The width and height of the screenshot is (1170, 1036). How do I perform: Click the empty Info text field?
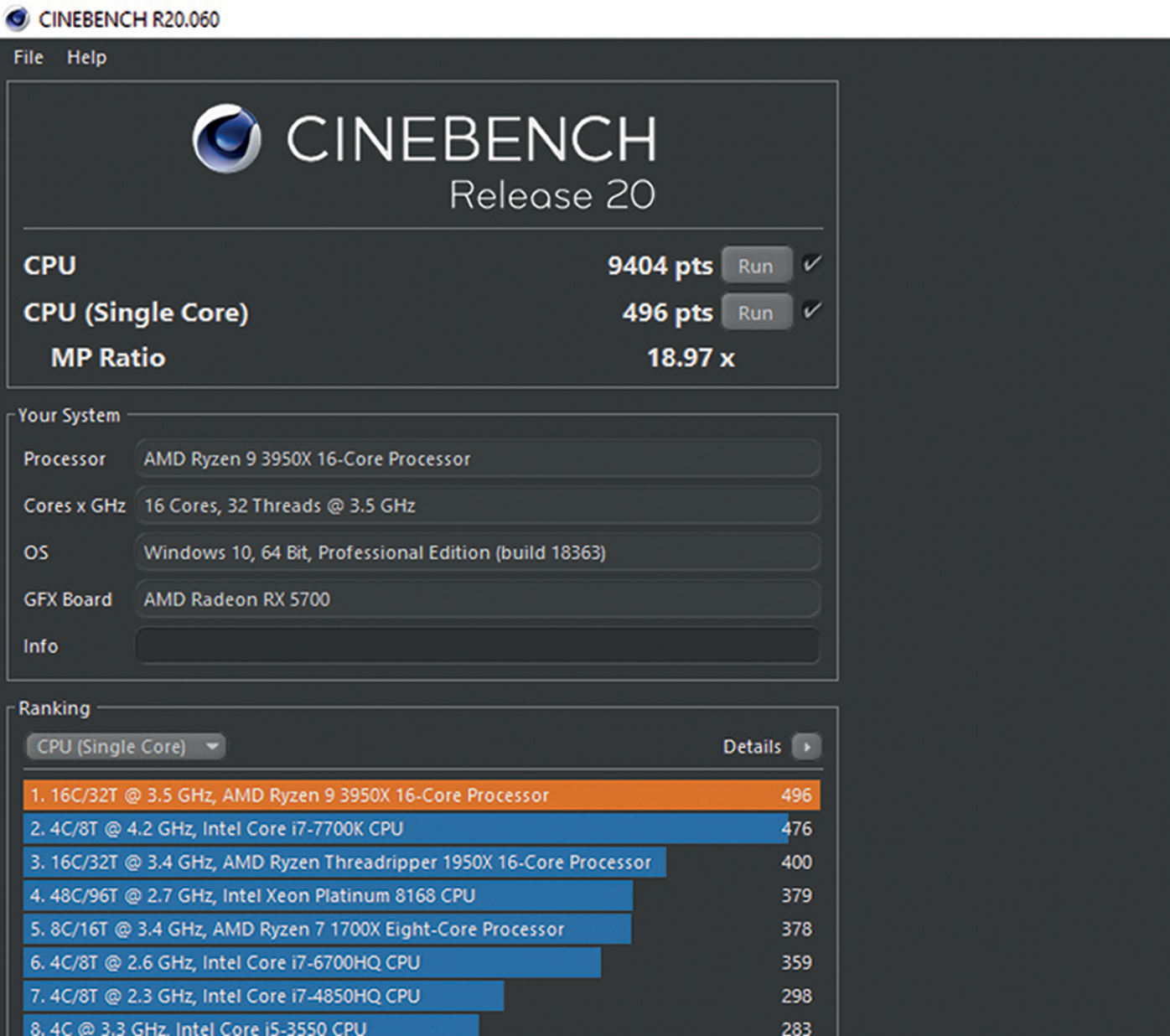click(x=477, y=646)
